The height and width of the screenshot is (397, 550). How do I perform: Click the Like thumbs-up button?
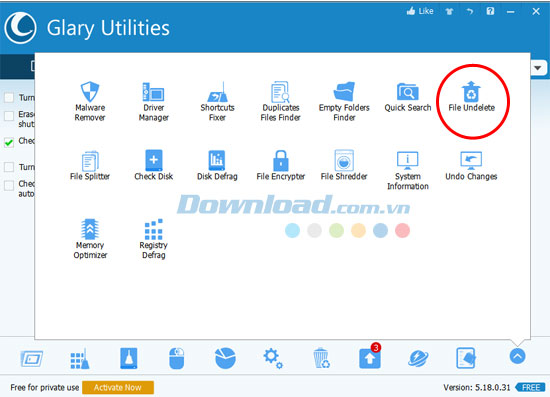coord(420,11)
